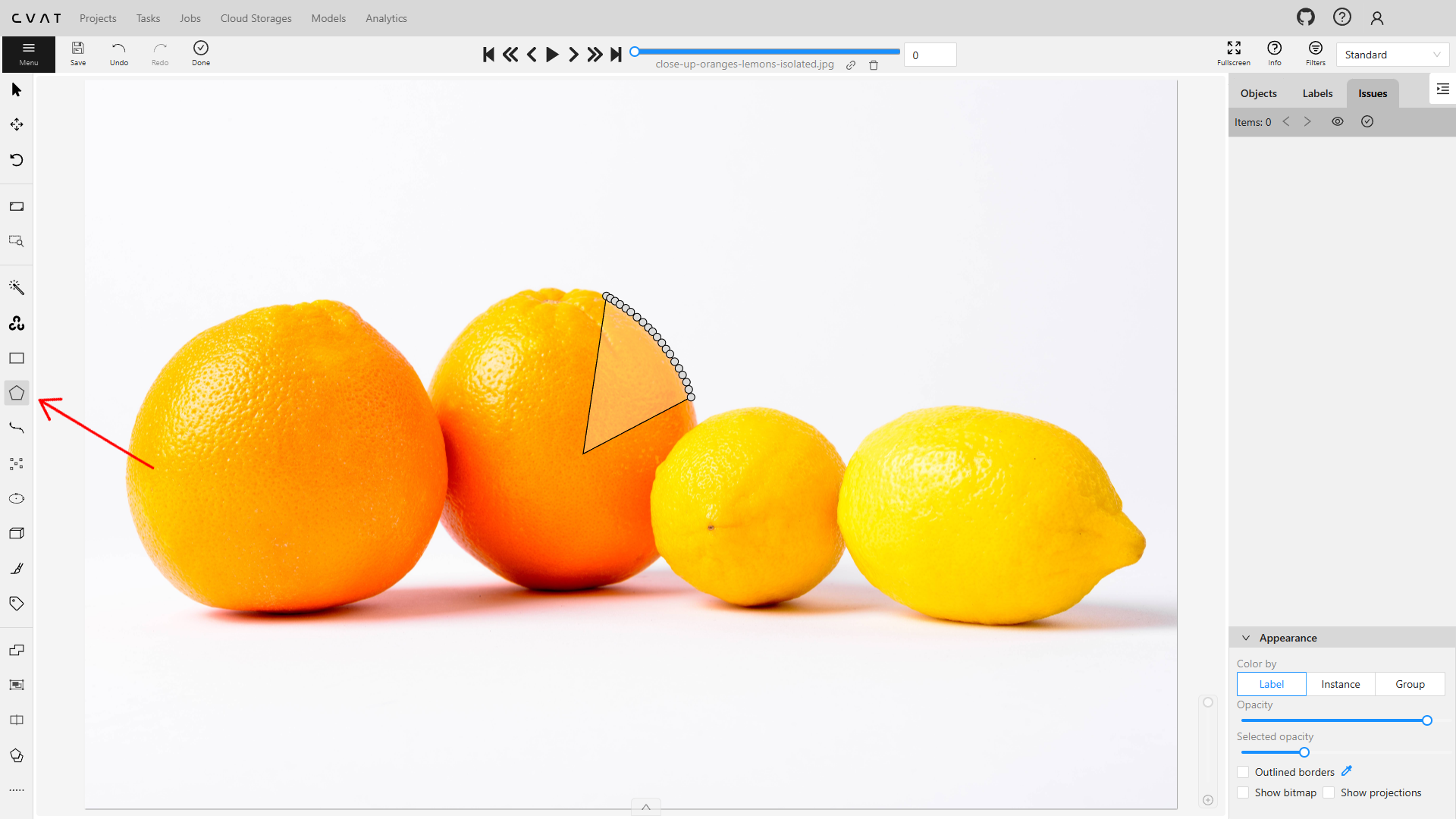This screenshot has width=1456, height=819.
Task: Click the join masks tool
Action: (17, 755)
